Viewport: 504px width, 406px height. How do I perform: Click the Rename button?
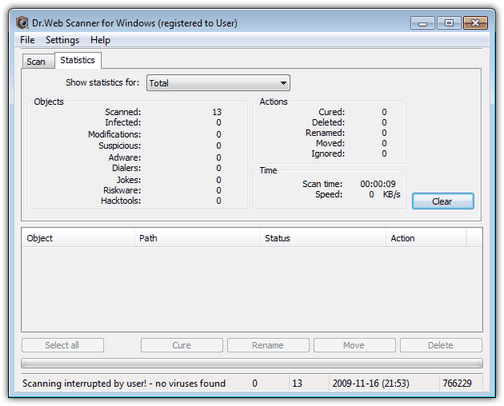pyautogui.click(x=268, y=345)
